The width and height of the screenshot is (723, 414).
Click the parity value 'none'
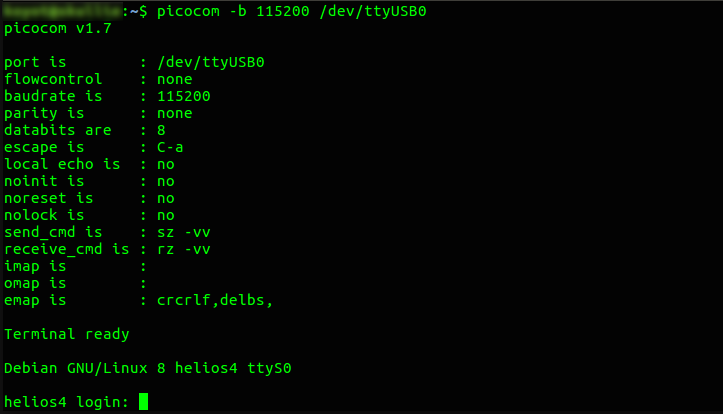coord(174,114)
